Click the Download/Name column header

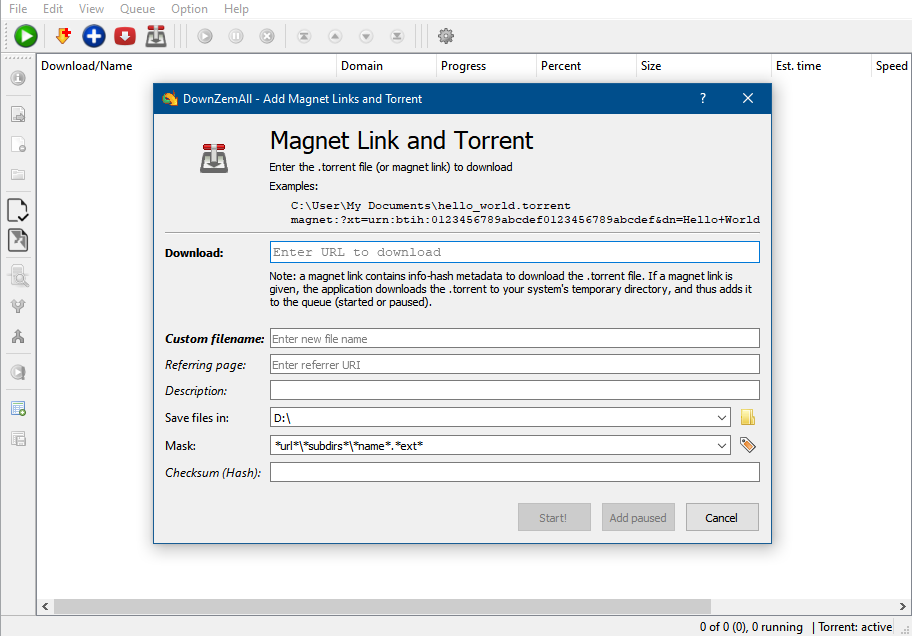(x=186, y=66)
